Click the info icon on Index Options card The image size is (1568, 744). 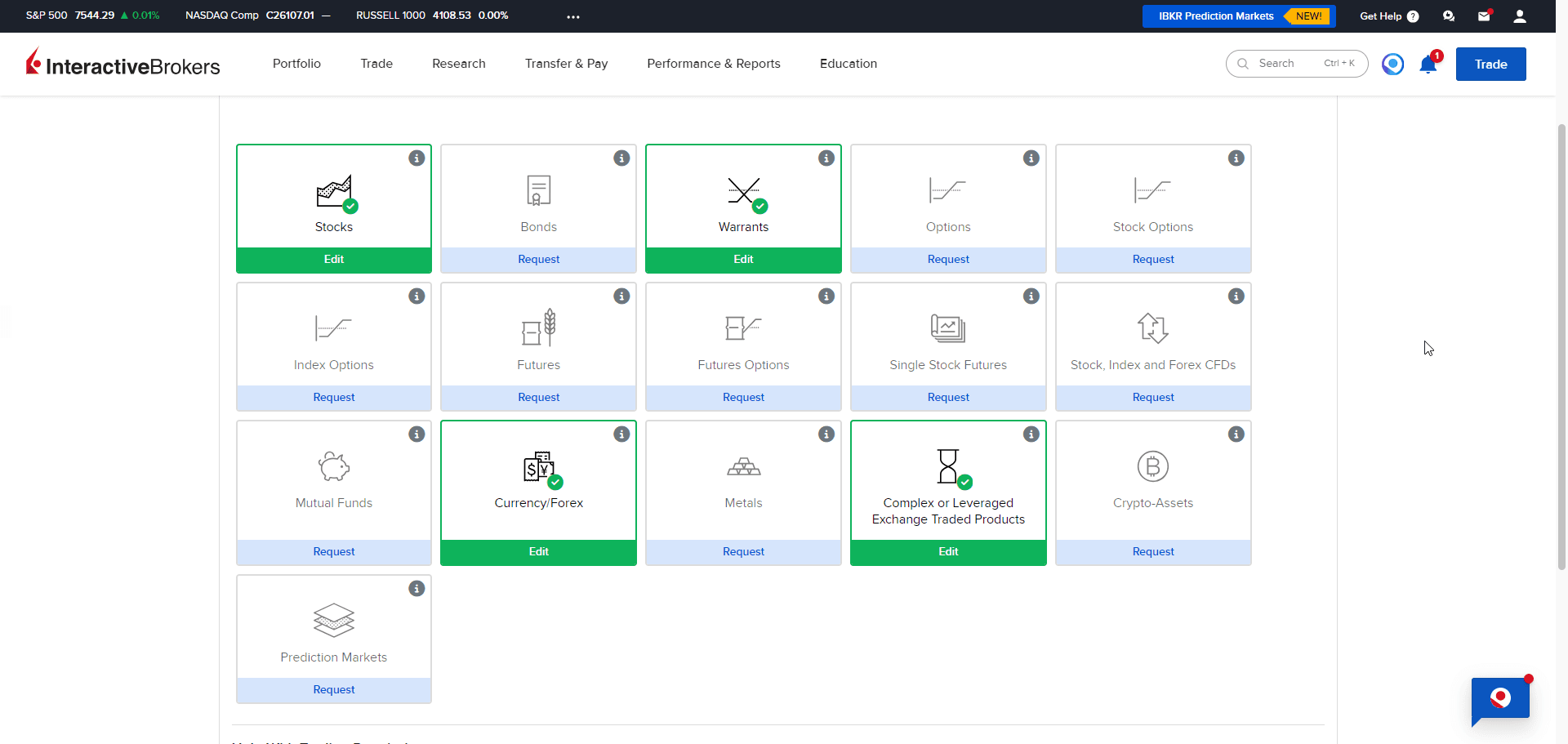416,296
